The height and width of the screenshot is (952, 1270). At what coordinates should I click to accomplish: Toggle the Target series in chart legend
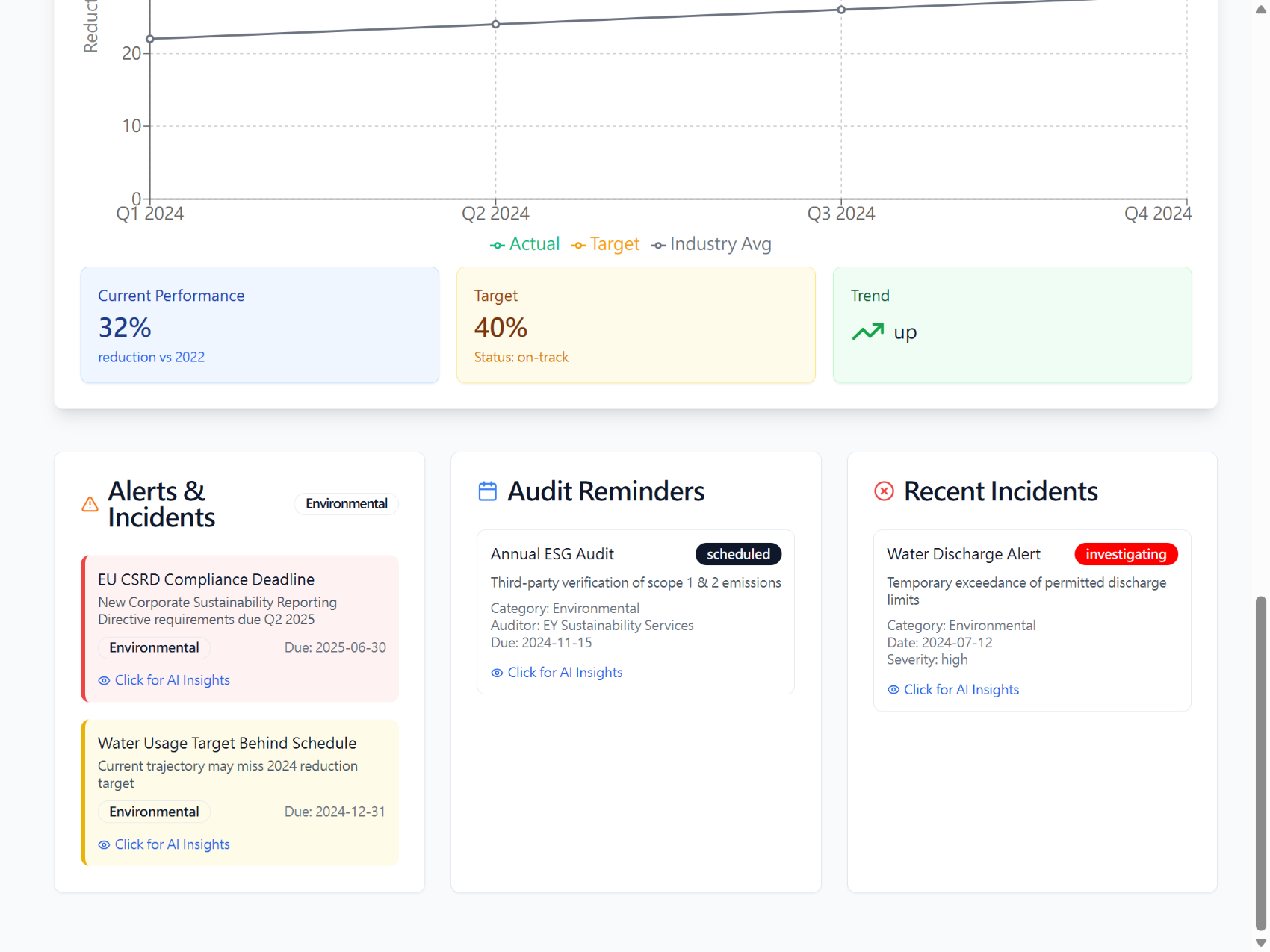tap(606, 245)
